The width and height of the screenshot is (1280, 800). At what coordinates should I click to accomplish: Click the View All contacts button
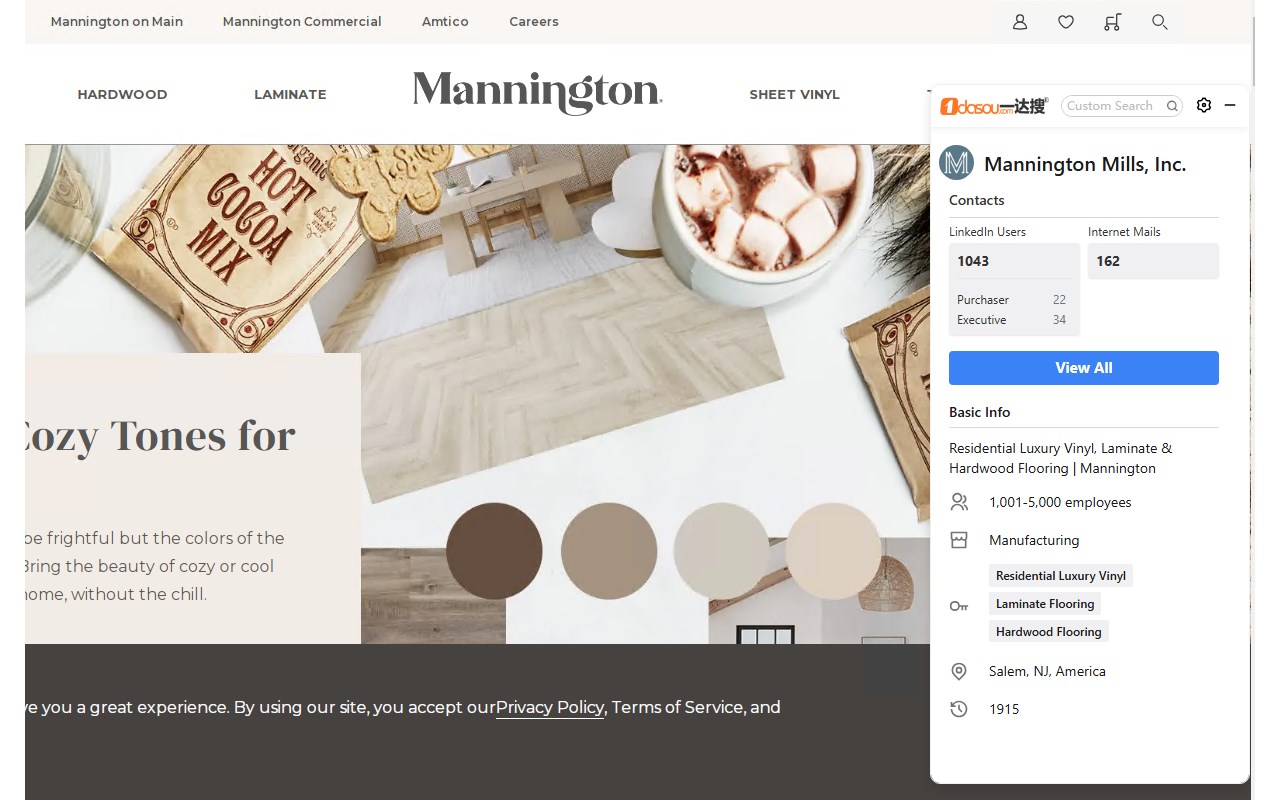tap(1084, 368)
